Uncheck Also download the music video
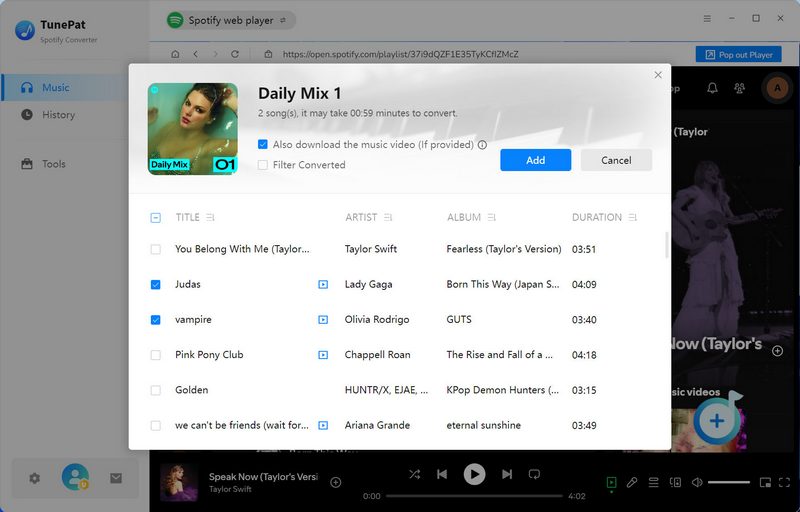Screen dimensions: 800x512 point(263,145)
